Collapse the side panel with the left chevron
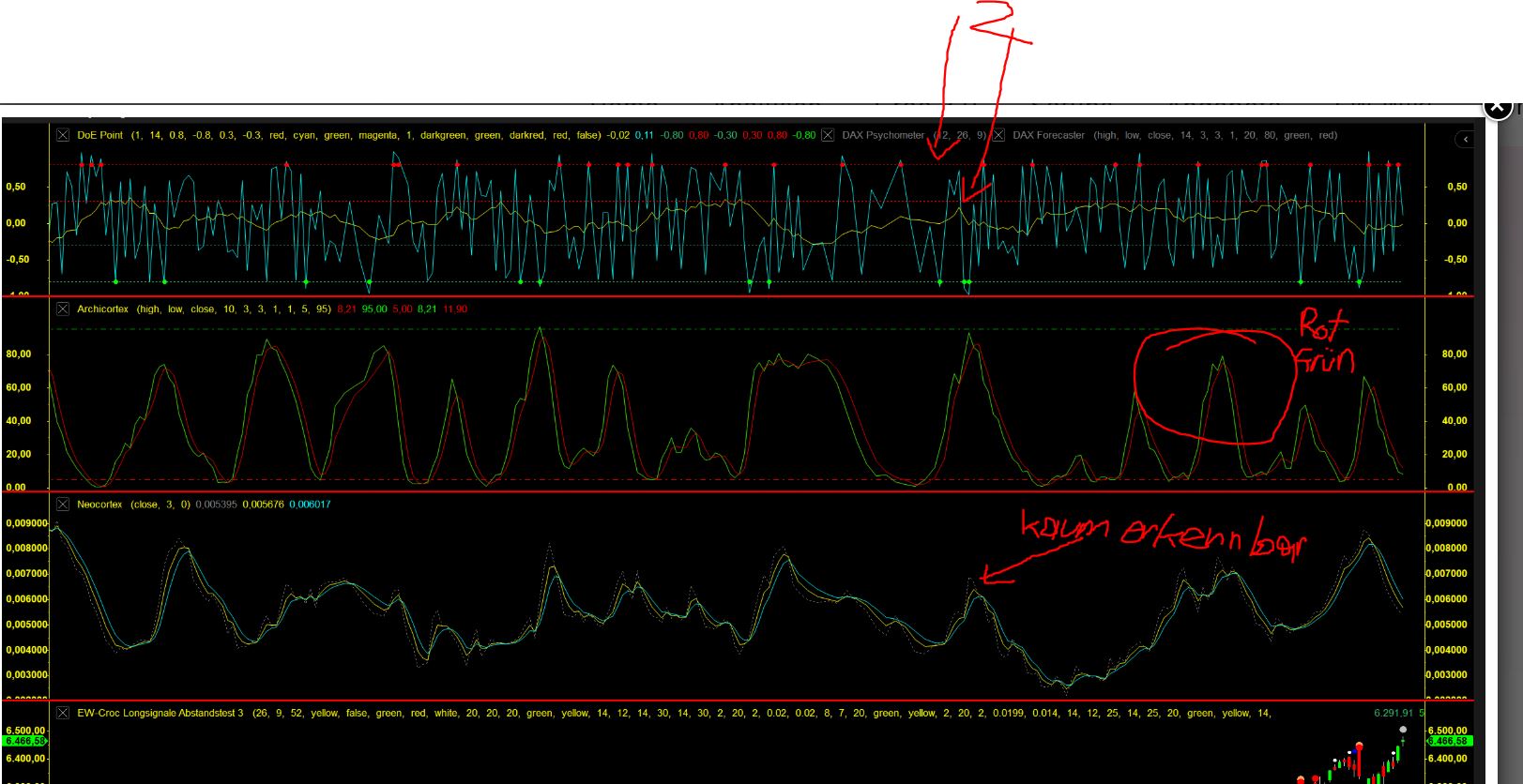 point(1466,140)
